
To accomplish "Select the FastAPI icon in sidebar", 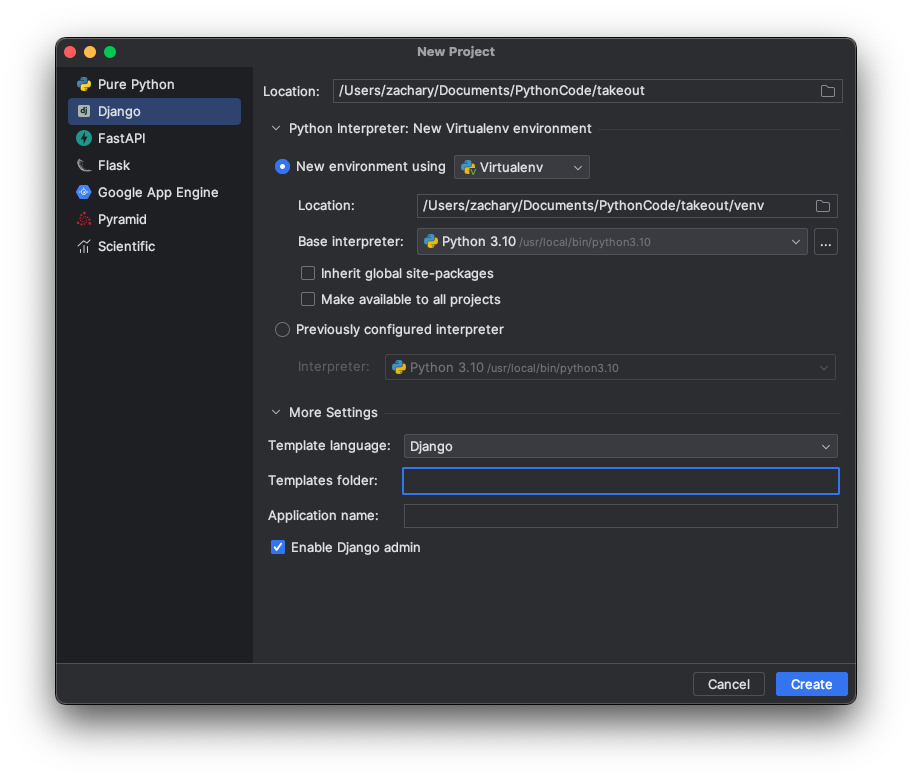I will pos(84,139).
